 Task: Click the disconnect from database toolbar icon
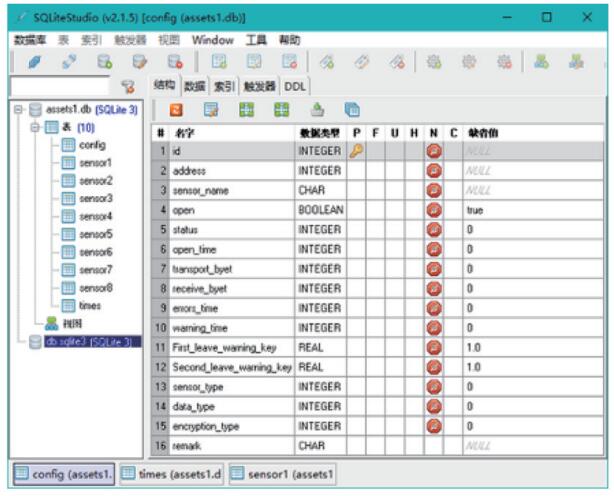[x=69, y=62]
